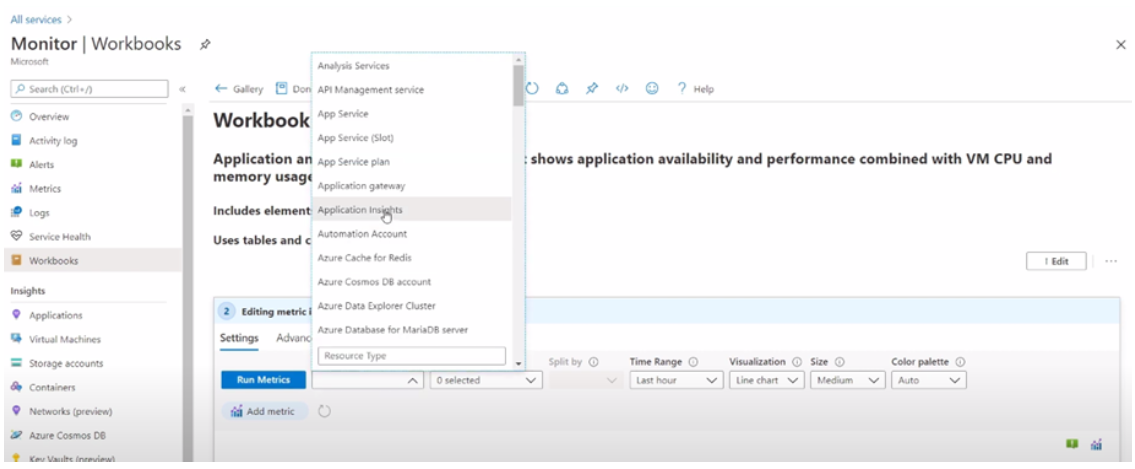Image resolution: width=1135 pixels, height=469 pixels.
Task: Open the Color palette Auto dropdown
Action: coord(929,380)
